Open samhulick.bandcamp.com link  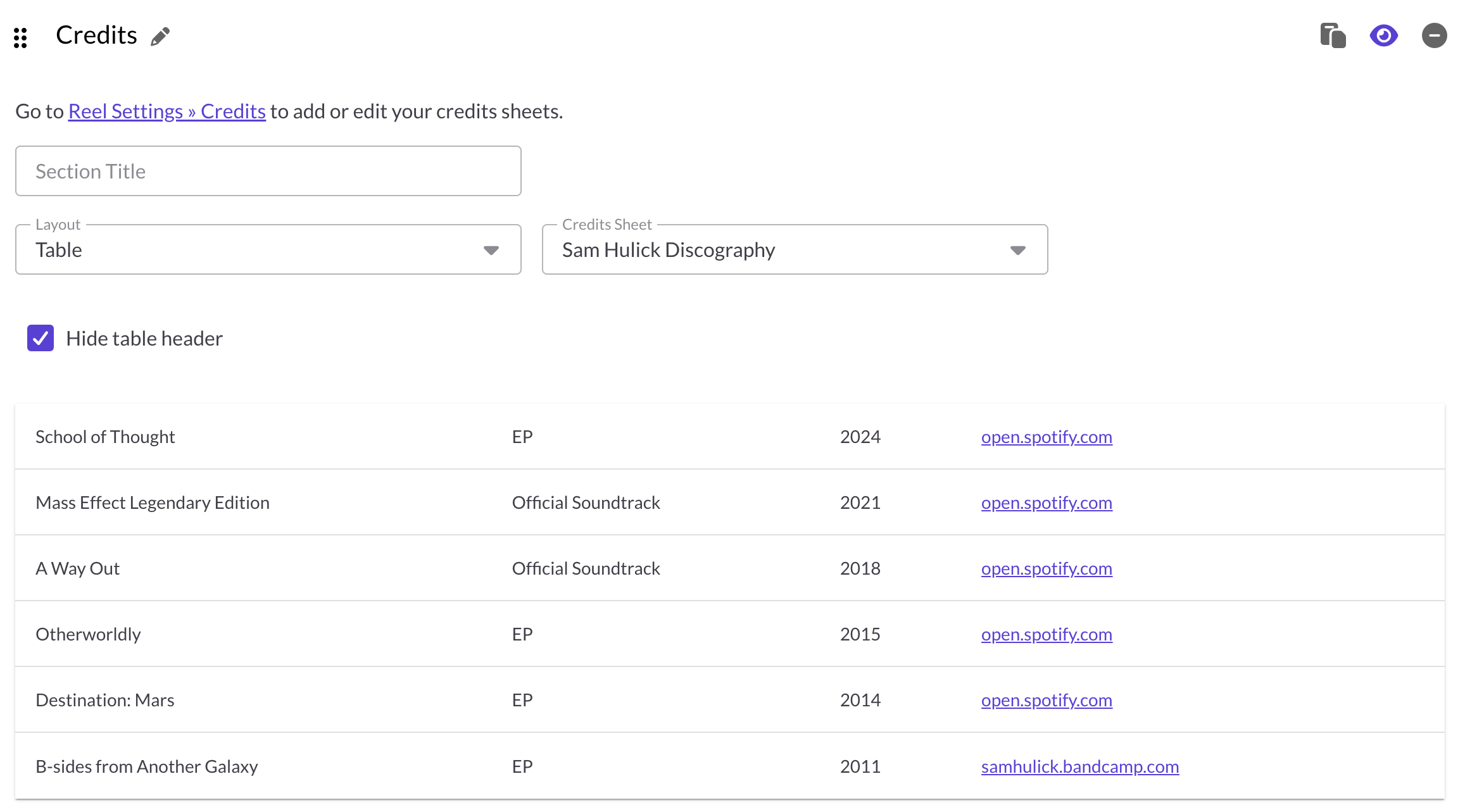point(1079,766)
